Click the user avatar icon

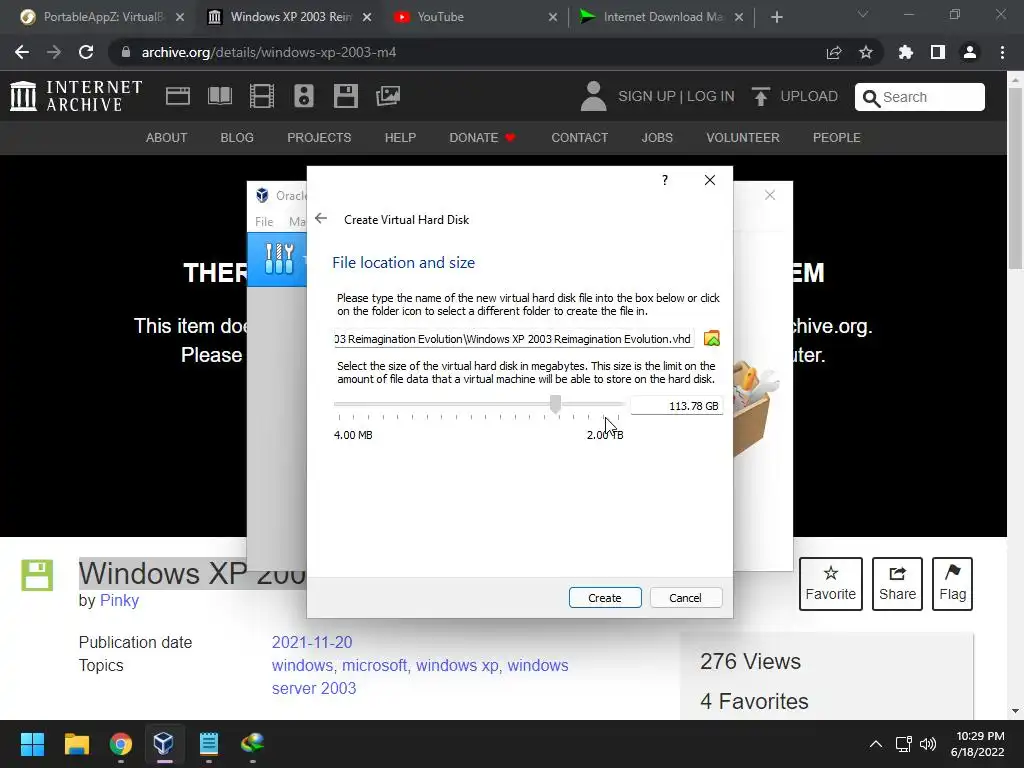coord(593,96)
